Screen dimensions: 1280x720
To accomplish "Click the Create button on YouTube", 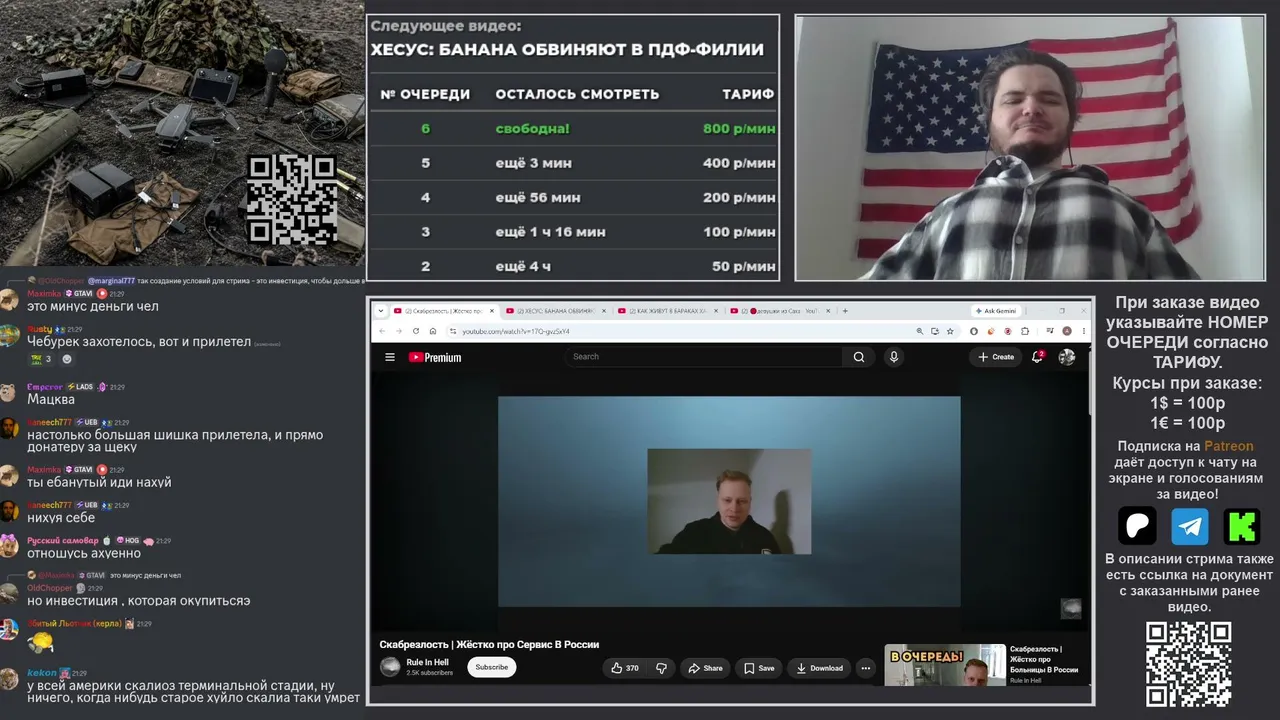I will (996, 357).
